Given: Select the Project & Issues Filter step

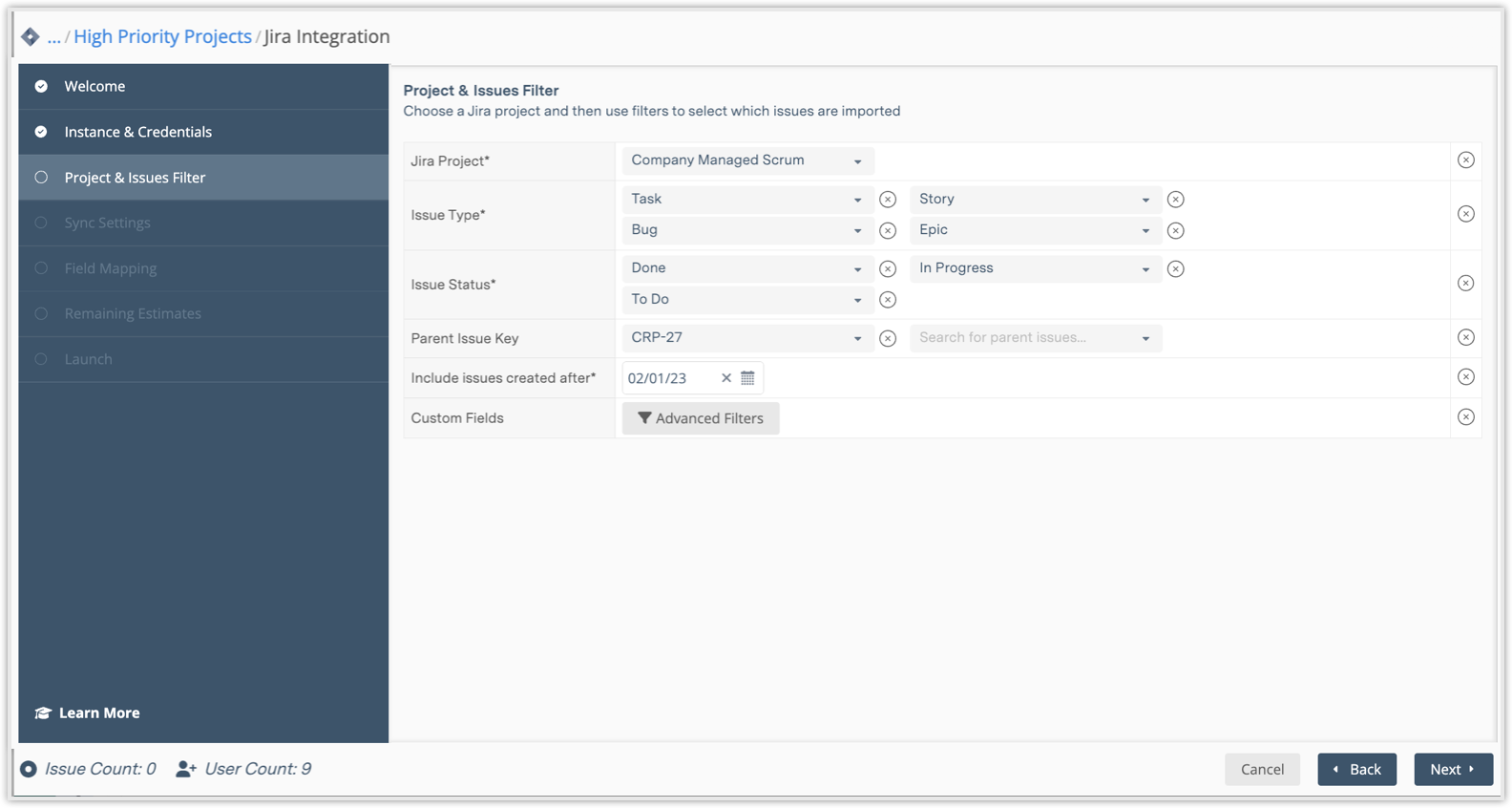Looking at the screenshot, I should coord(135,178).
